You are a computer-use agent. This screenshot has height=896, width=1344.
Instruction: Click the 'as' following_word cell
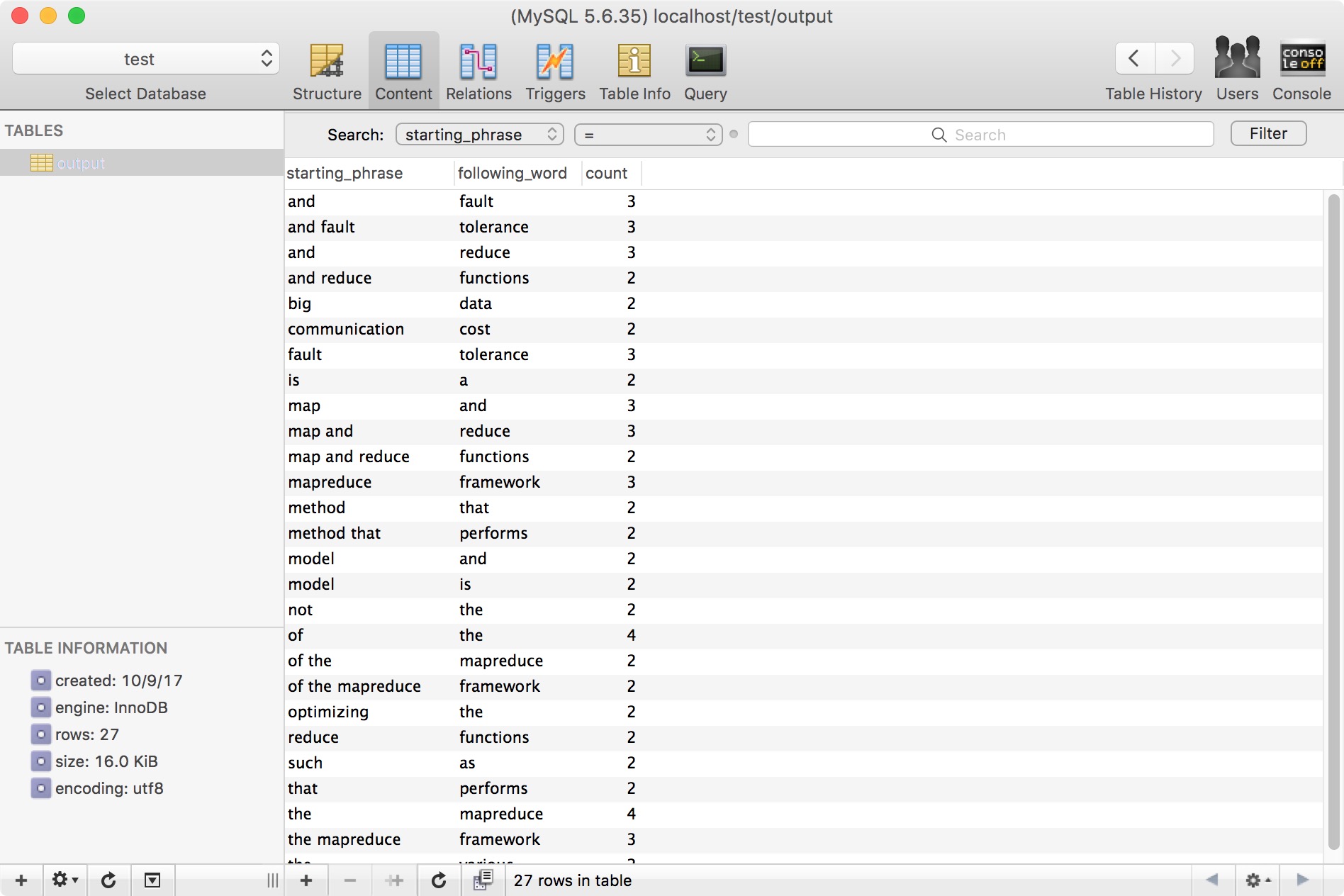point(517,763)
